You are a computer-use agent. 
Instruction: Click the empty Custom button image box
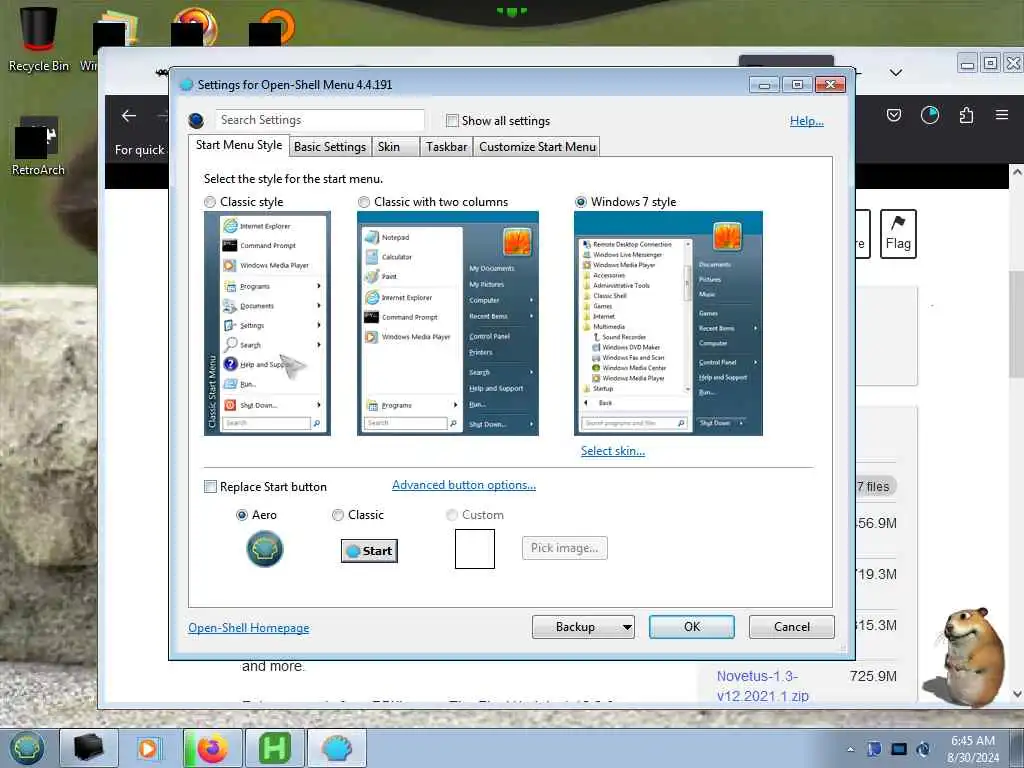click(475, 549)
